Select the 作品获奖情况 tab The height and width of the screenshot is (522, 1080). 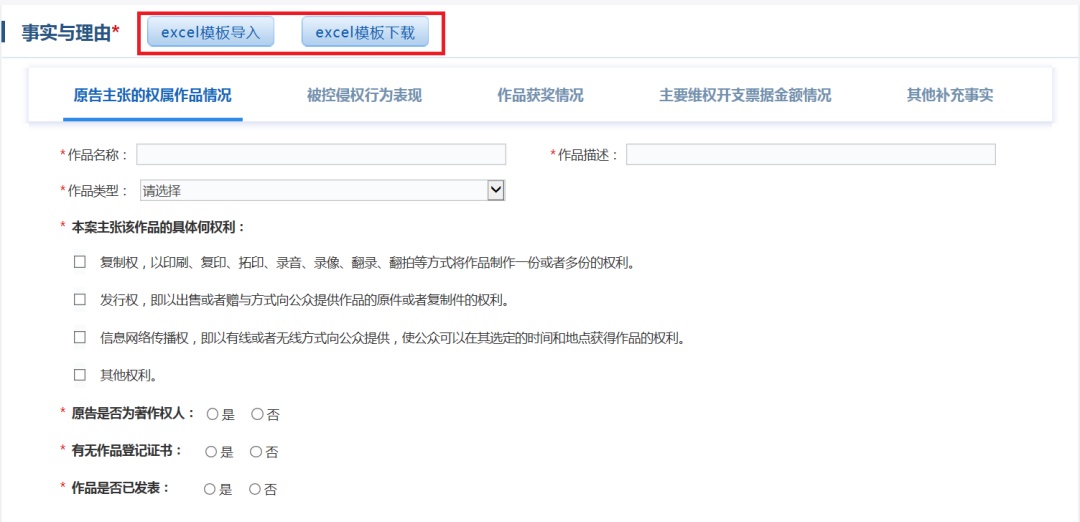pos(540,96)
